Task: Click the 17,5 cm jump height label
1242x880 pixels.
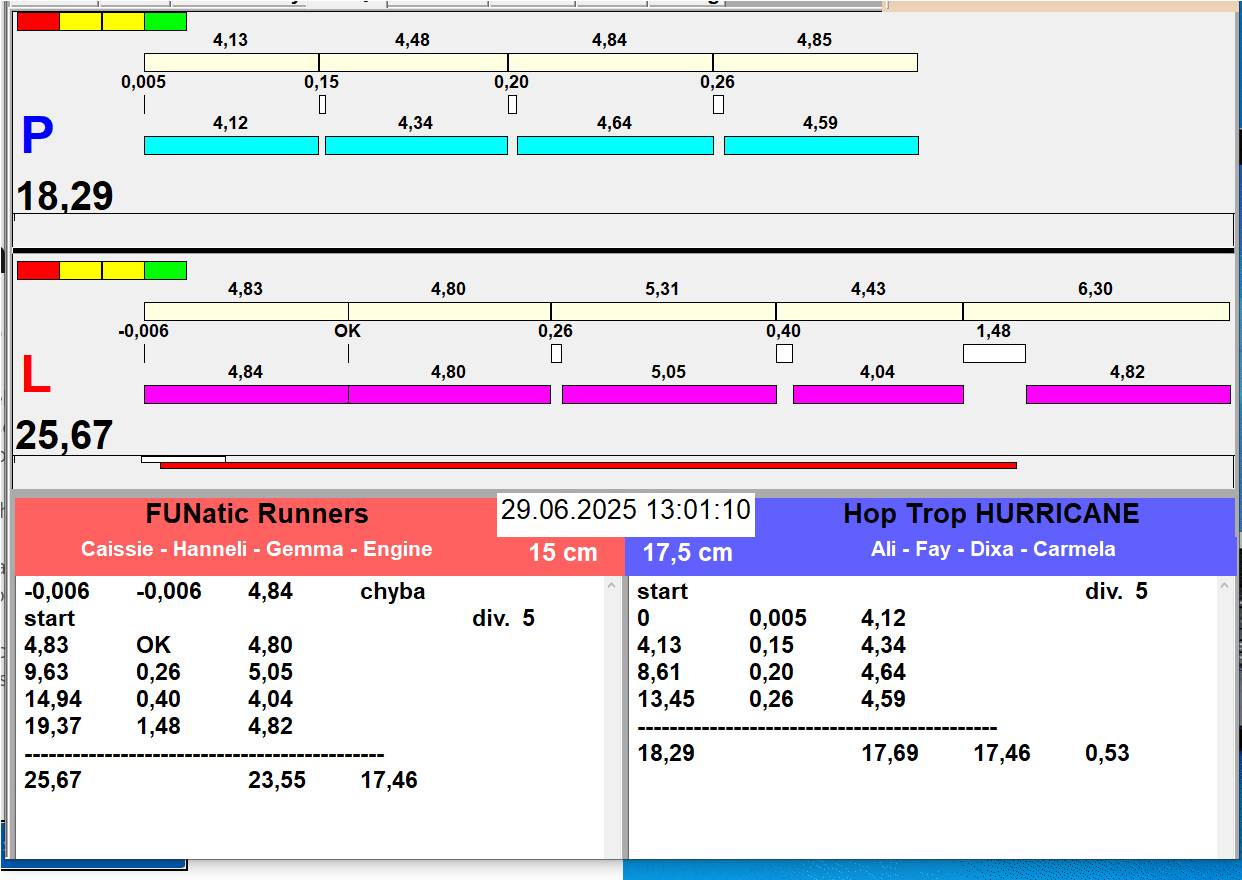Action: pos(687,552)
